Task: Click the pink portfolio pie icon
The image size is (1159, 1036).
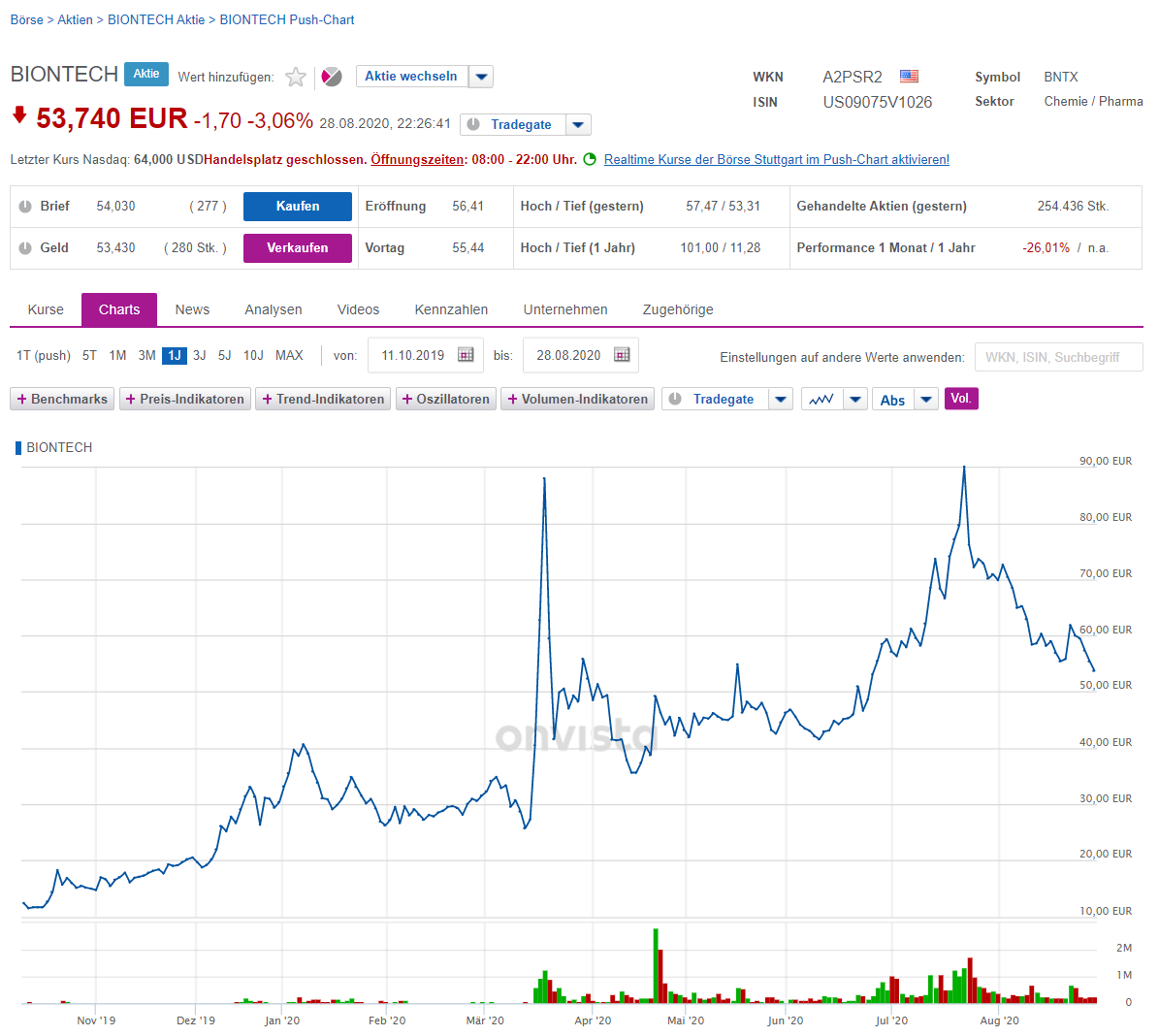Action: [332, 77]
